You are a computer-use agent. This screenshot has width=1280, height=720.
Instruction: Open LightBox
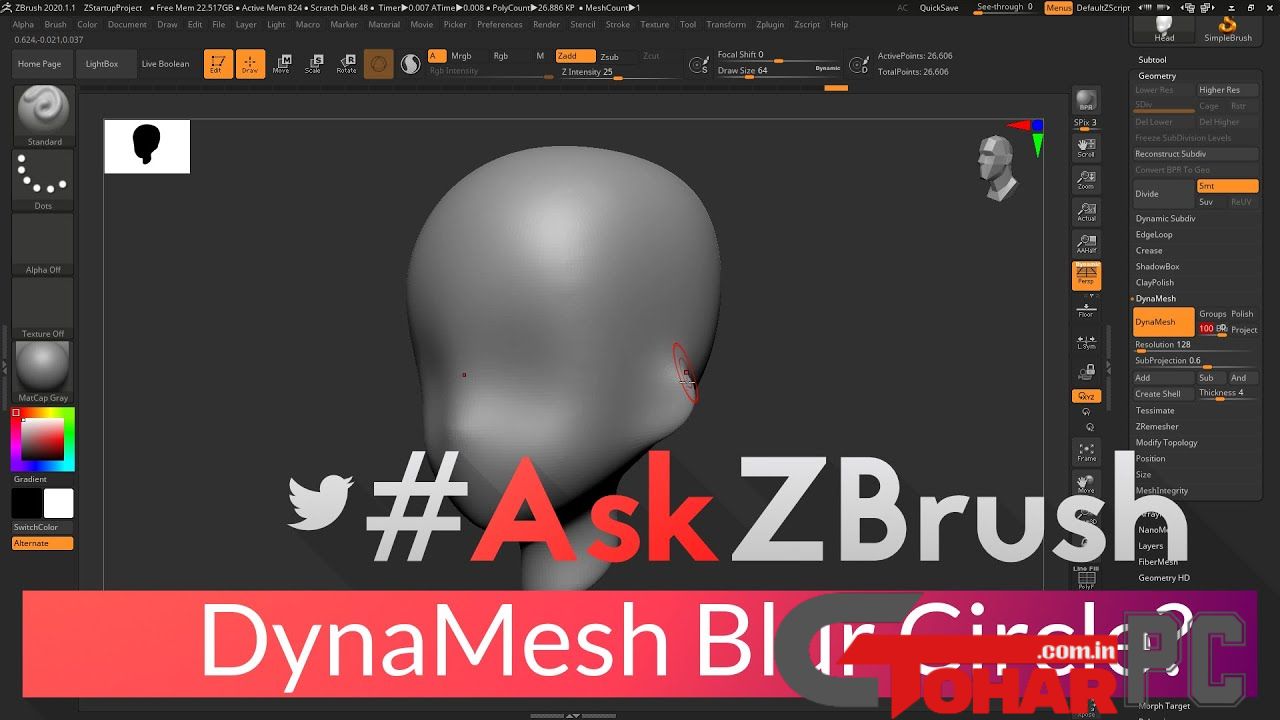pos(102,64)
